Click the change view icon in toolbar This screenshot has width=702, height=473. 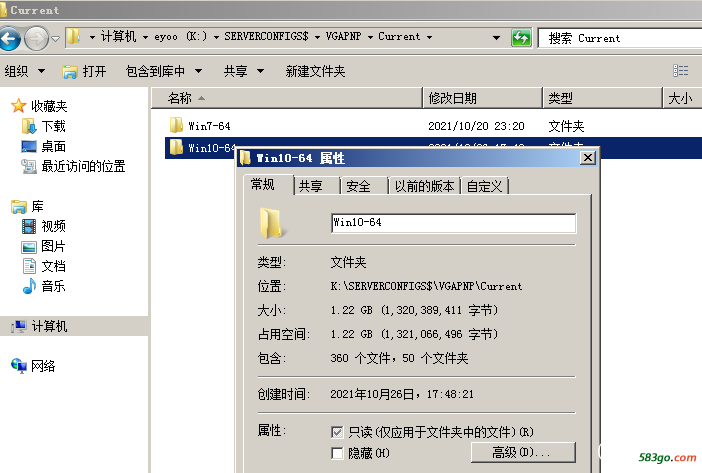coord(680,71)
